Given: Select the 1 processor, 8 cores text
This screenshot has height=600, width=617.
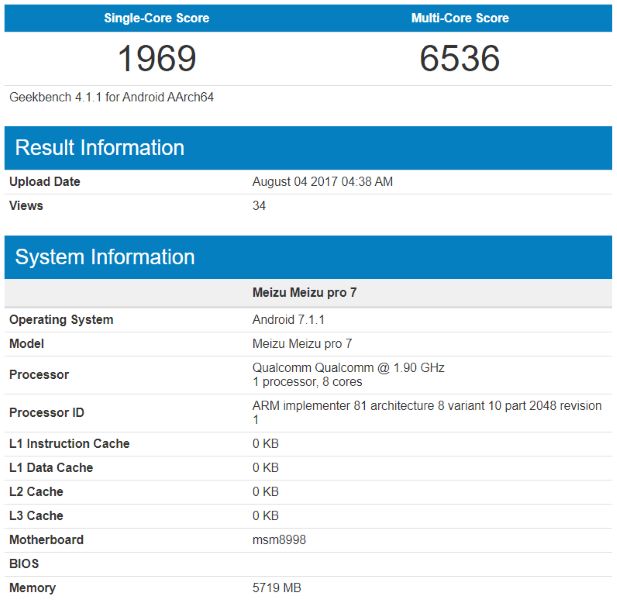Looking at the screenshot, I should (307, 382).
